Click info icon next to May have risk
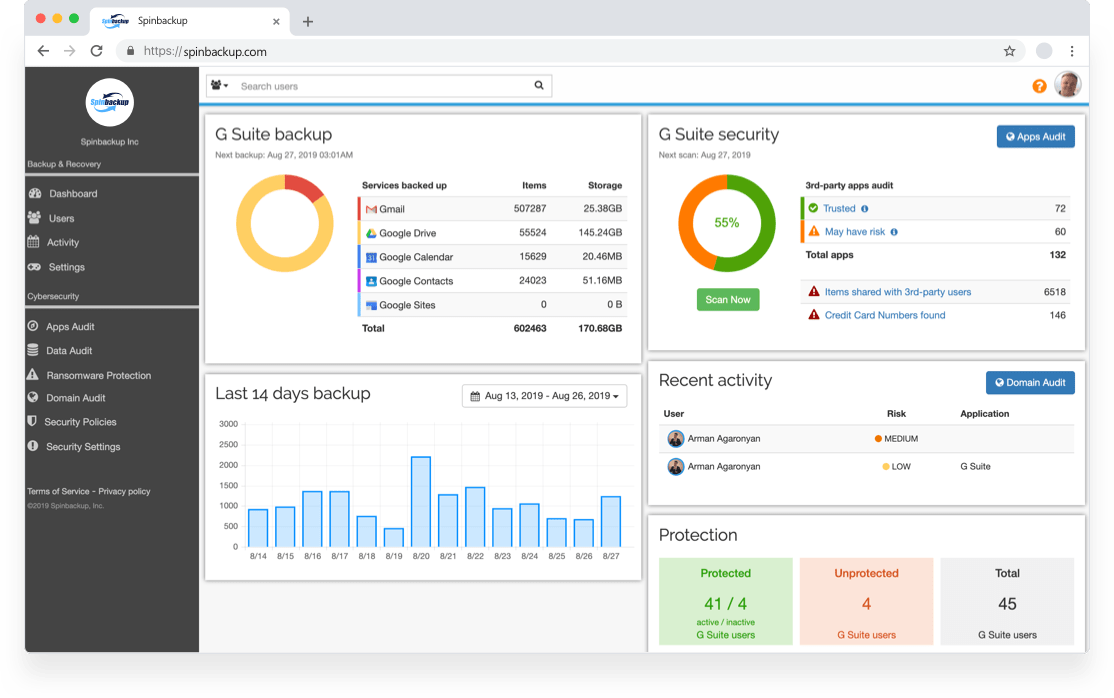Viewport: 1114px width, 698px height. (894, 232)
